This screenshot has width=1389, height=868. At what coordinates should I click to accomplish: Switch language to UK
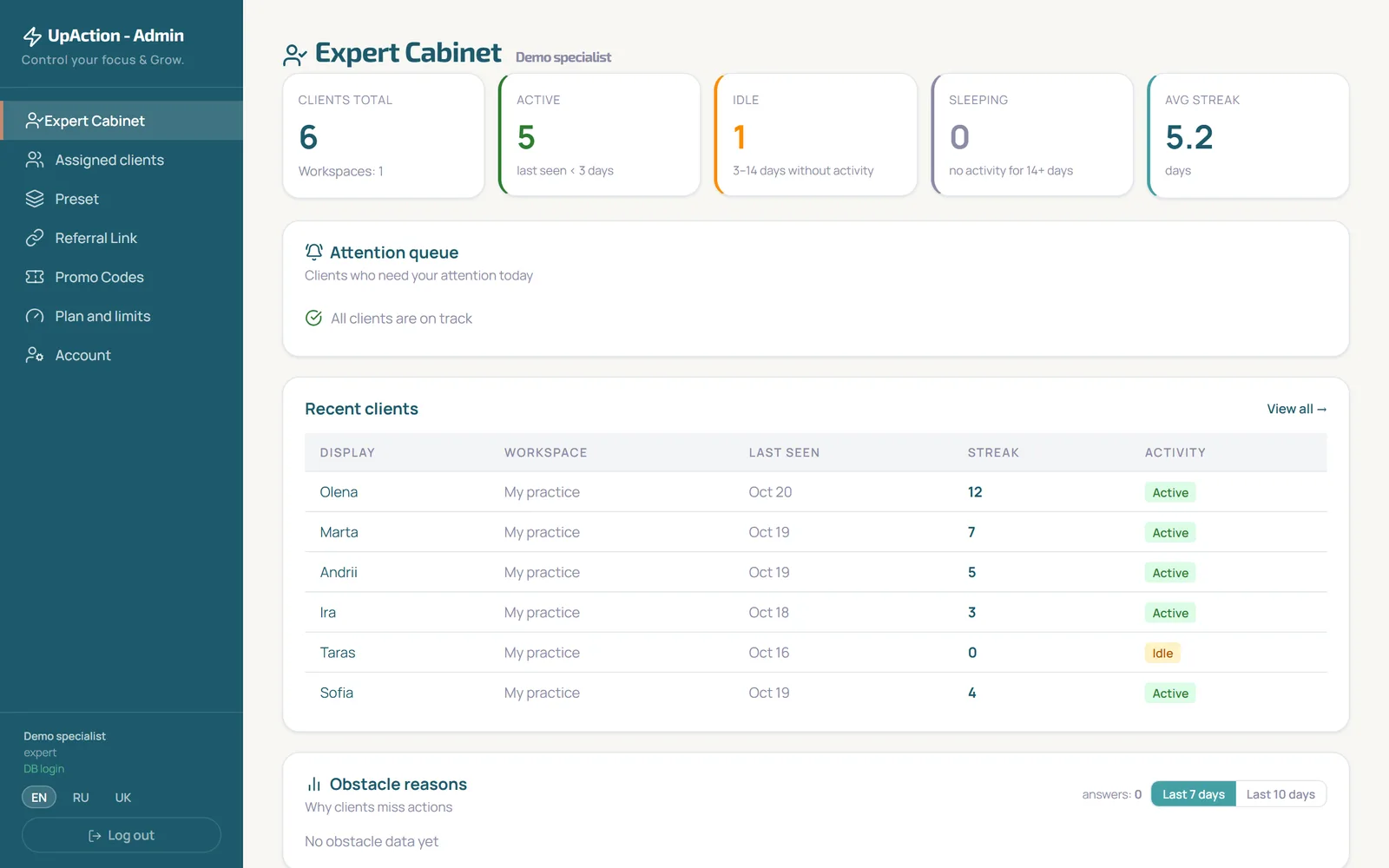pyautogui.click(x=123, y=797)
